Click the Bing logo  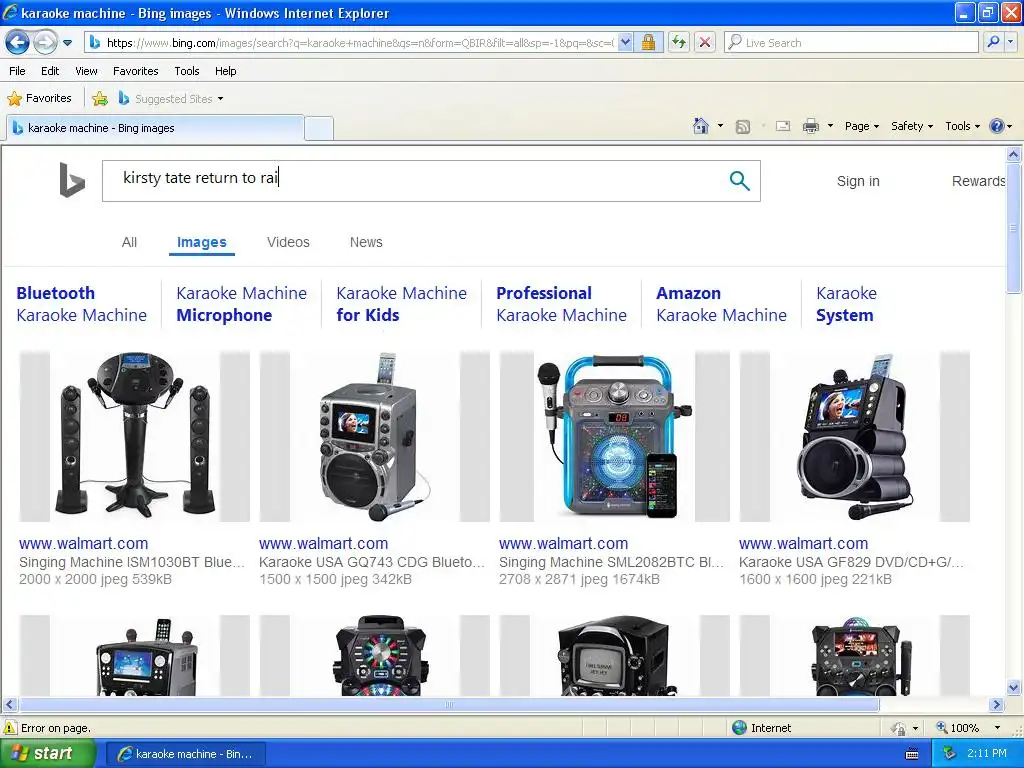(x=72, y=180)
